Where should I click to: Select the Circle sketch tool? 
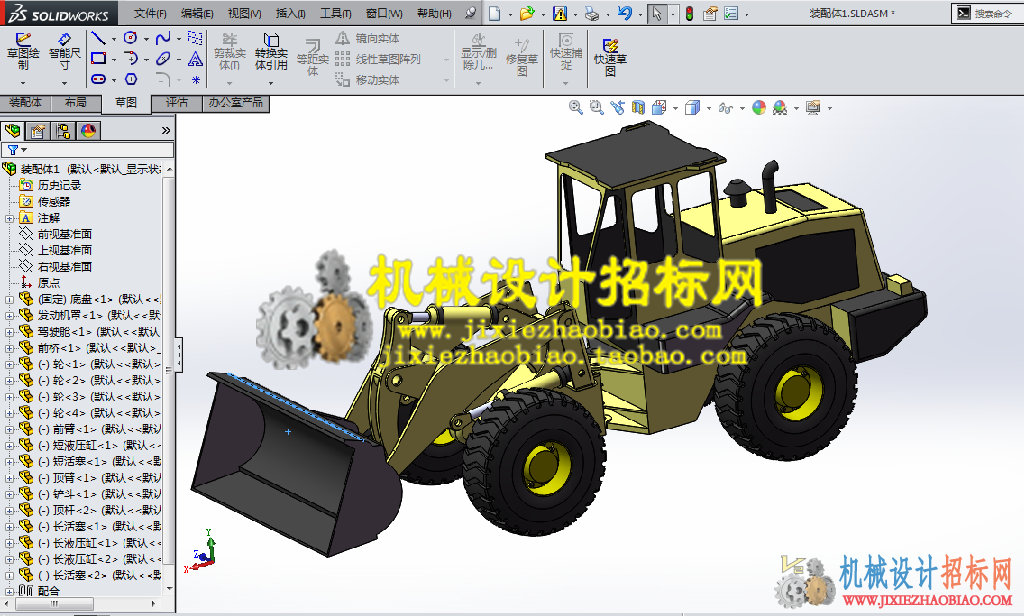[x=131, y=38]
